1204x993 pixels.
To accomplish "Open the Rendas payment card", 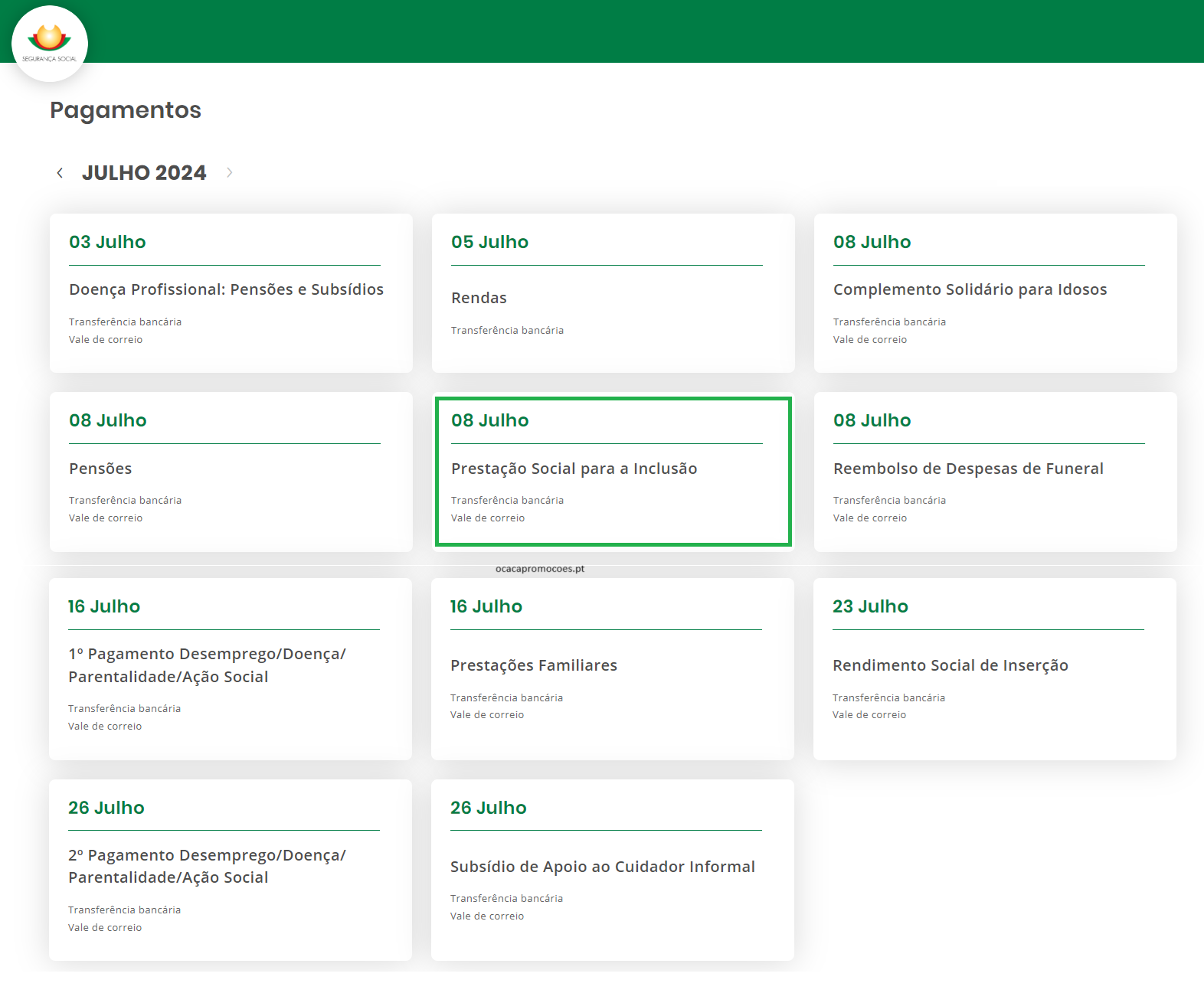I will pyautogui.click(x=479, y=298).
